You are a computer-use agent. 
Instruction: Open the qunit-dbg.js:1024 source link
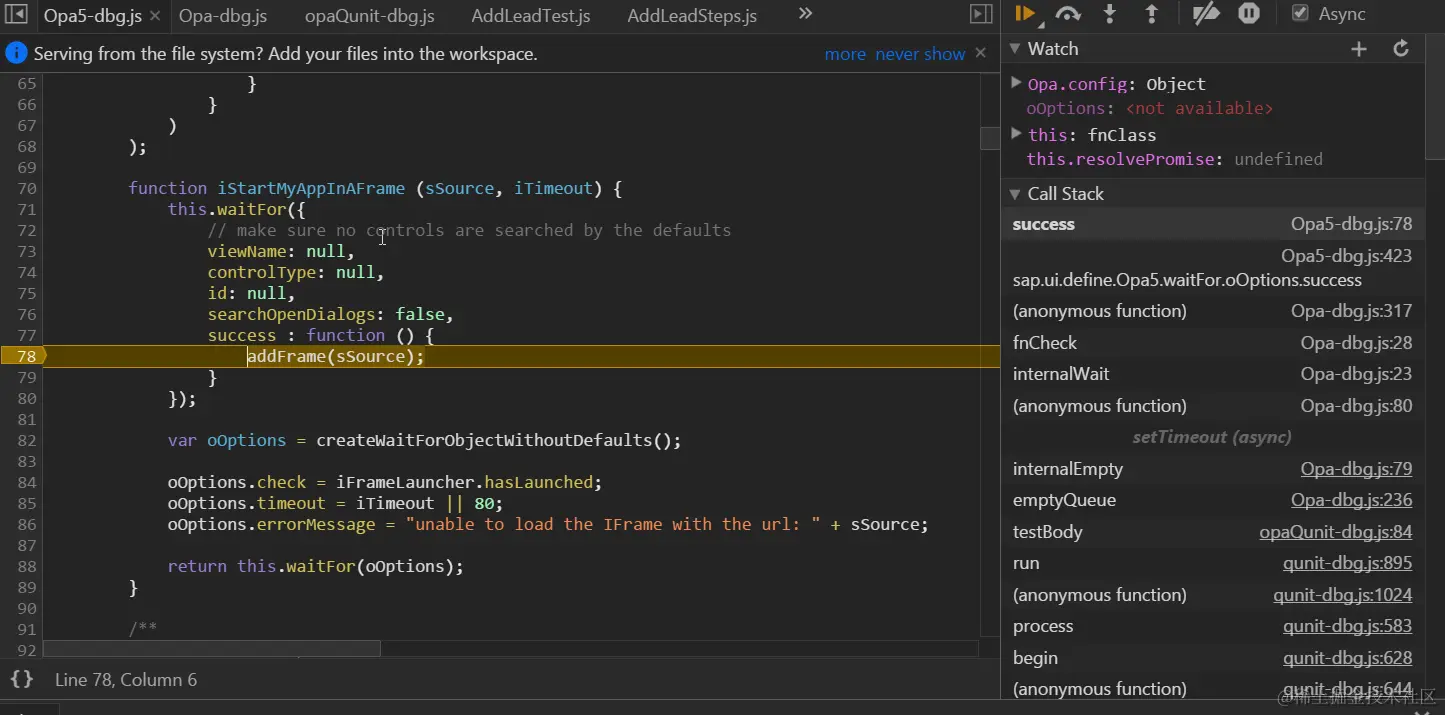(x=1342, y=595)
